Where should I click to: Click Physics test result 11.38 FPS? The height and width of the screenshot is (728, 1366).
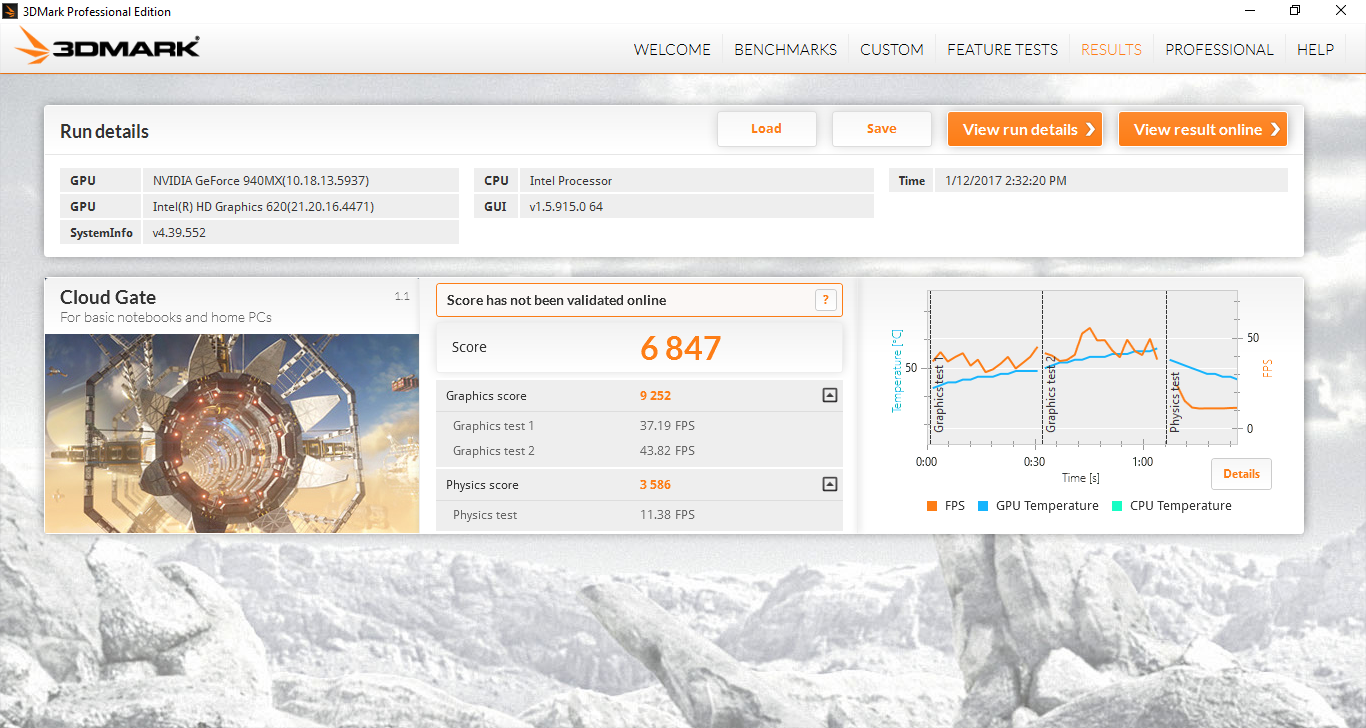click(667, 515)
